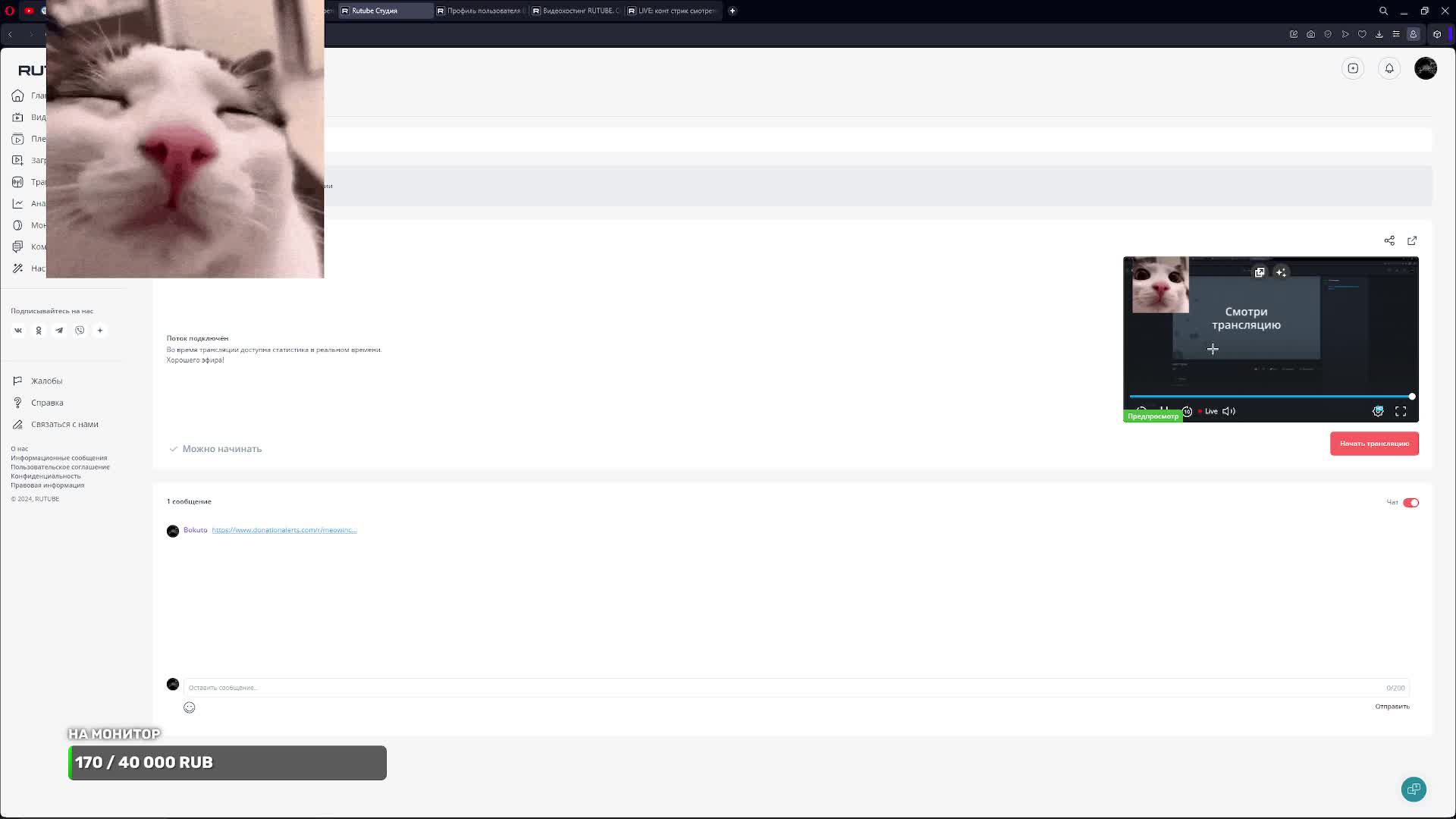
Task: Open a new browser tab
Action: tap(732, 11)
